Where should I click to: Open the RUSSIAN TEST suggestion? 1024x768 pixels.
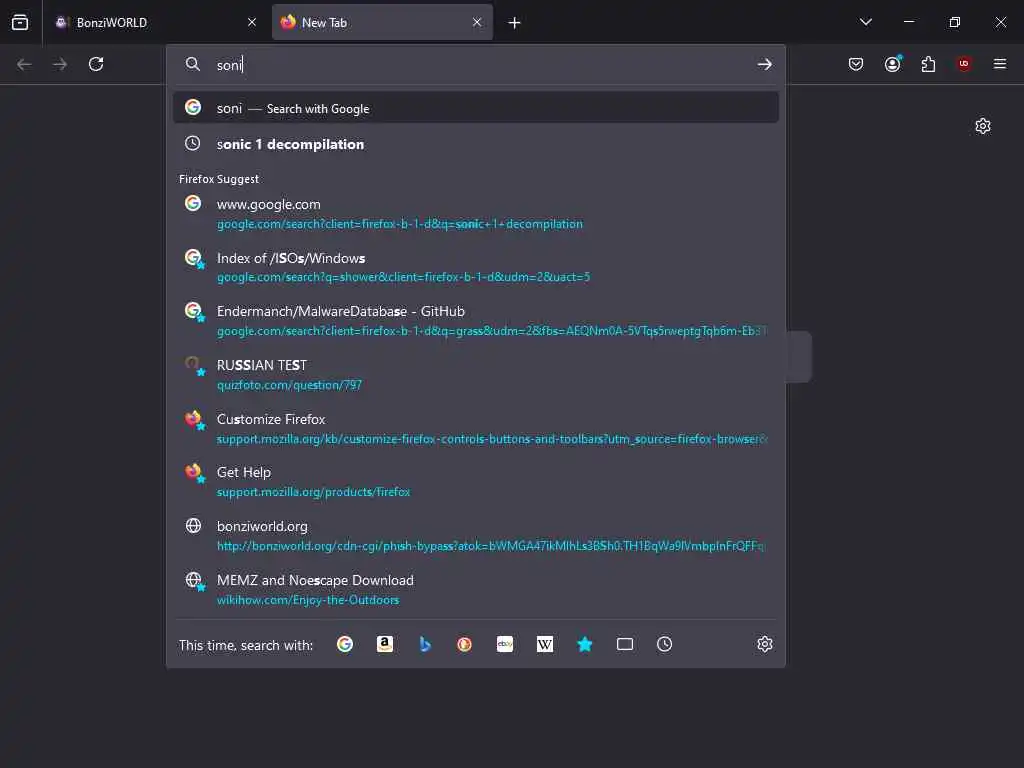pos(475,375)
